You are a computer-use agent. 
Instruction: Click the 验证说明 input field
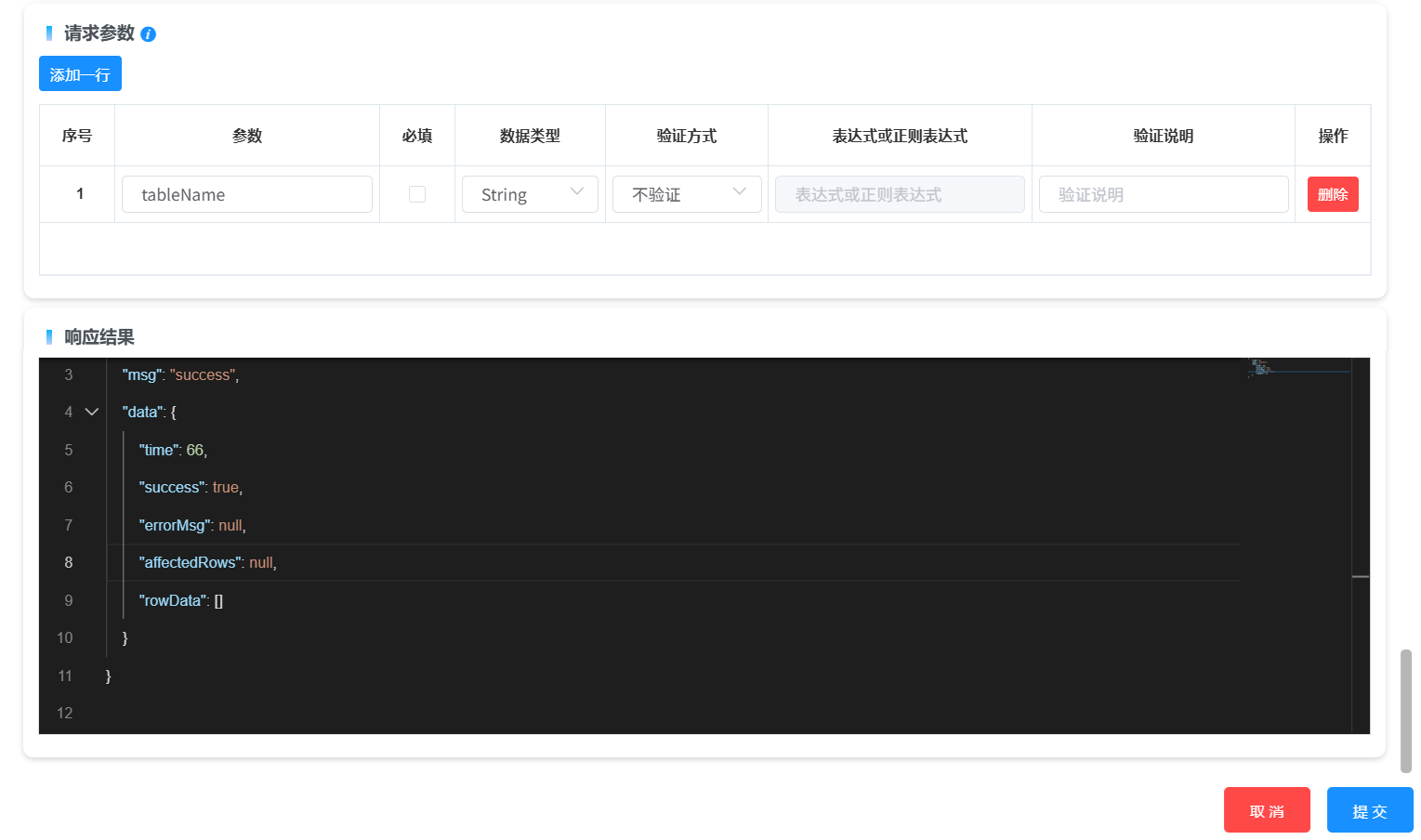tap(1163, 194)
